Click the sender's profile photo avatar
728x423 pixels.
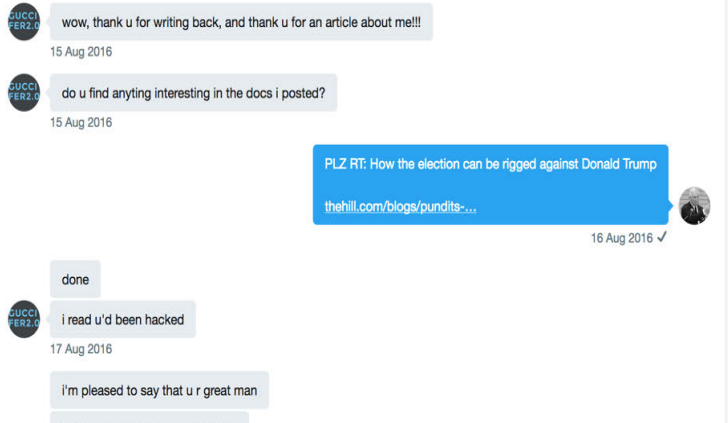[695, 206]
